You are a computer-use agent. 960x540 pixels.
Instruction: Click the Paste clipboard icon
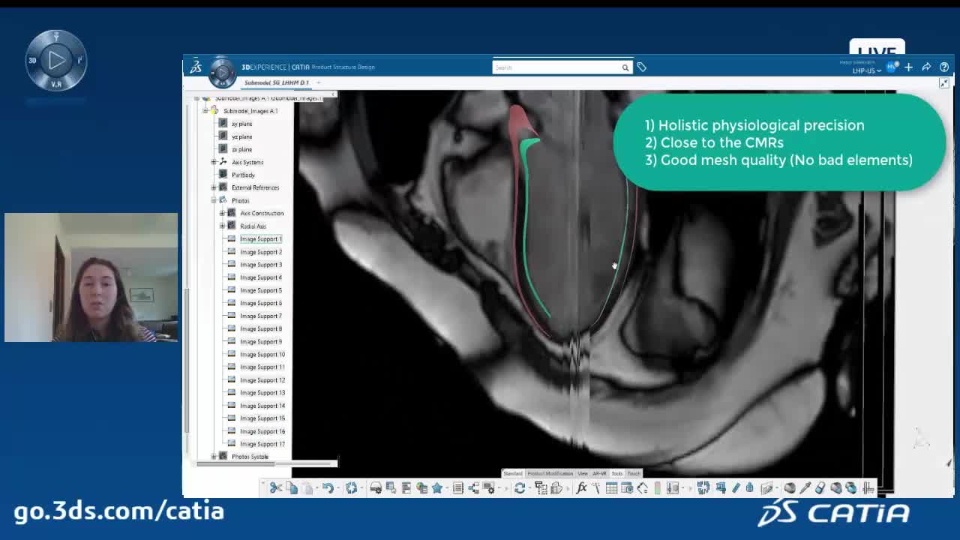[307, 488]
